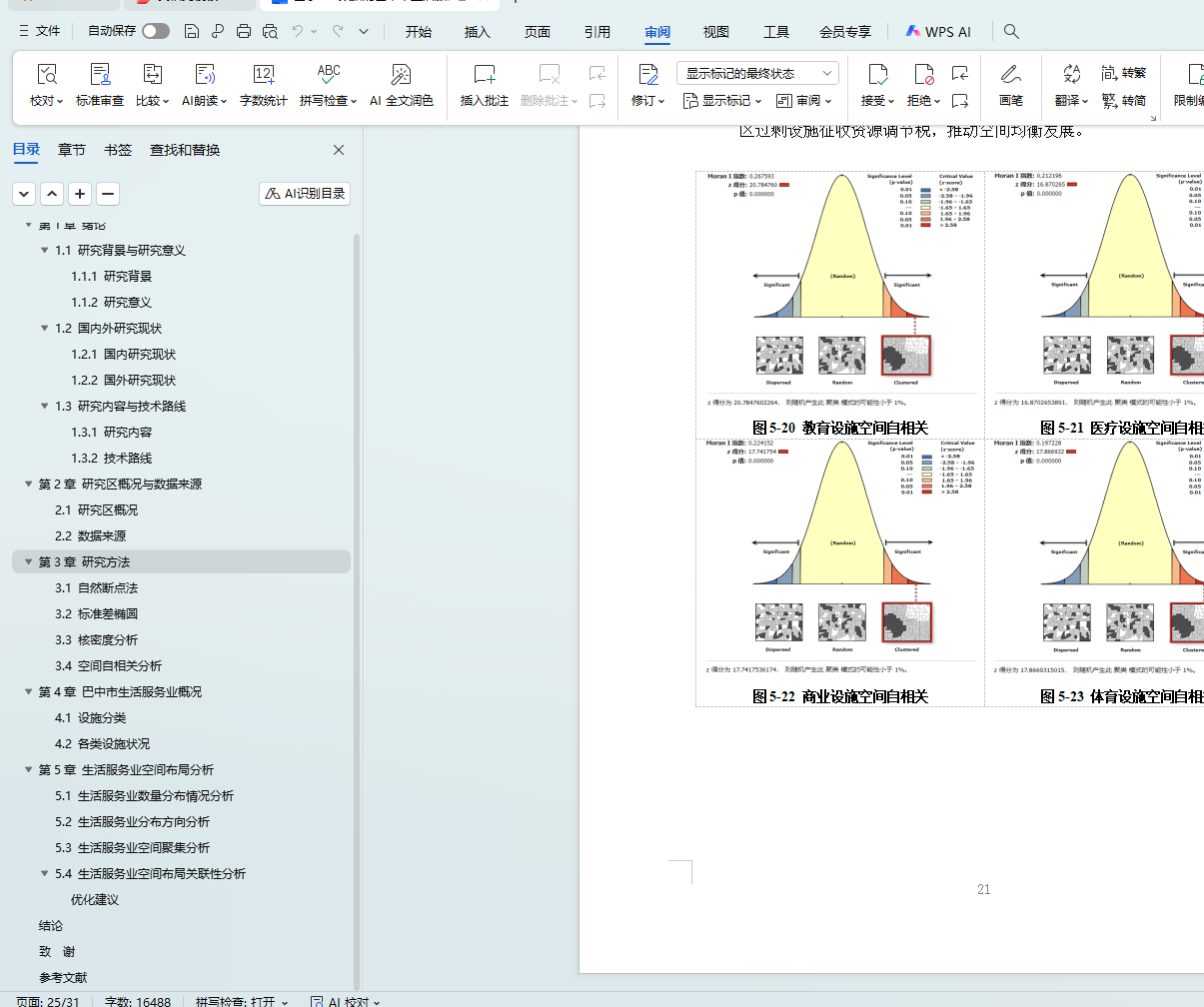
Task: Click the 标准审查 icon in ribbon
Action: point(100,76)
